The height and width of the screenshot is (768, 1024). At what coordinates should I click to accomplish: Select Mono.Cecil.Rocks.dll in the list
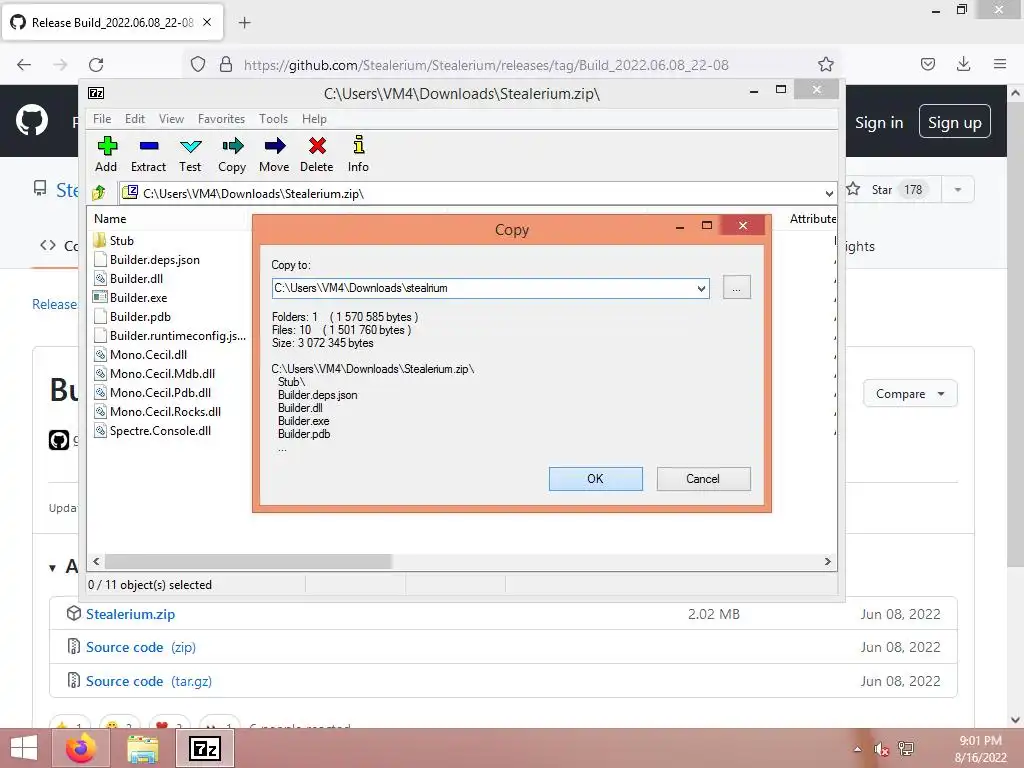(x=165, y=411)
